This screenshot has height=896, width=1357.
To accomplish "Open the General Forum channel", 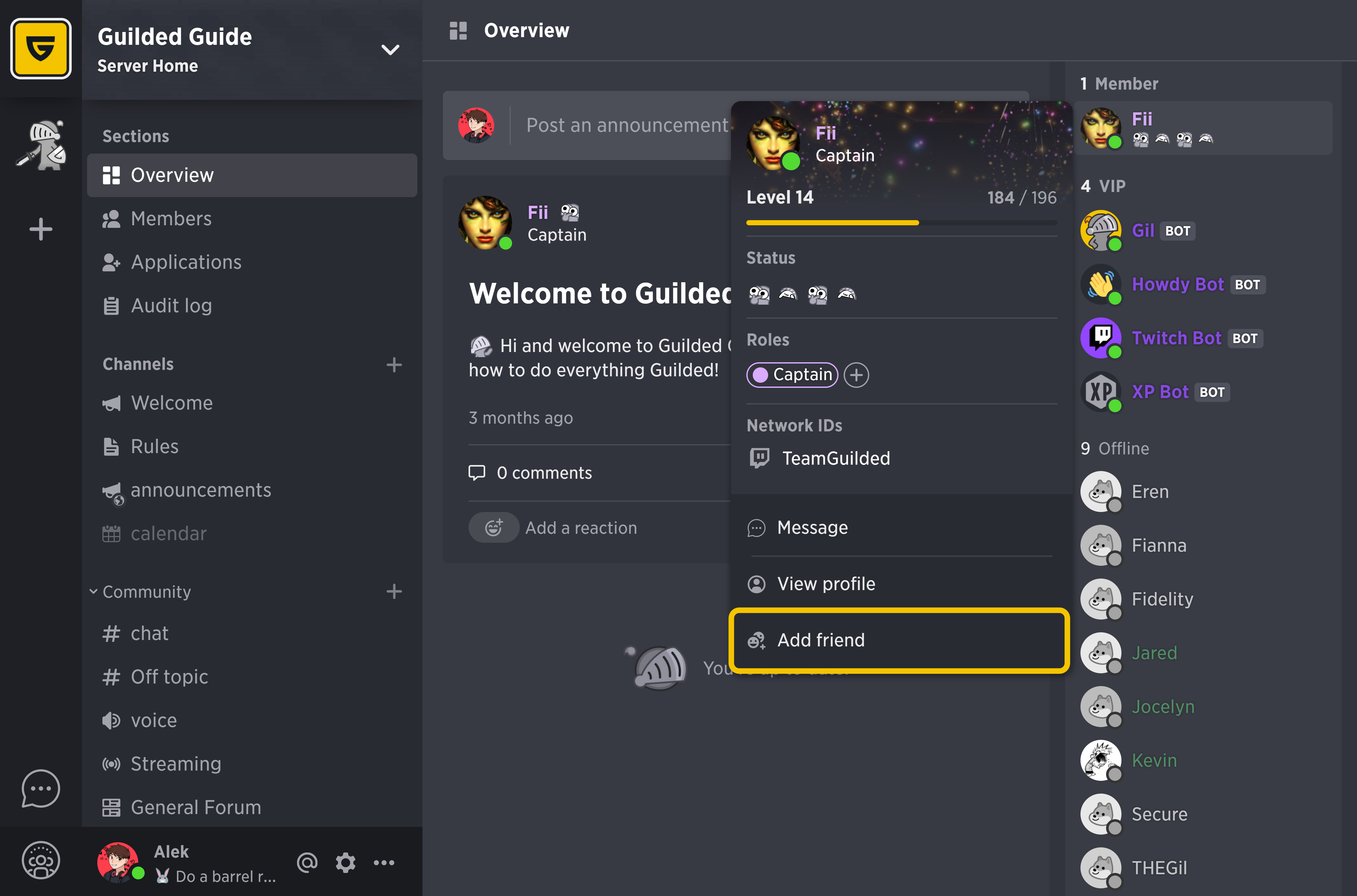I will coord(252,807).
